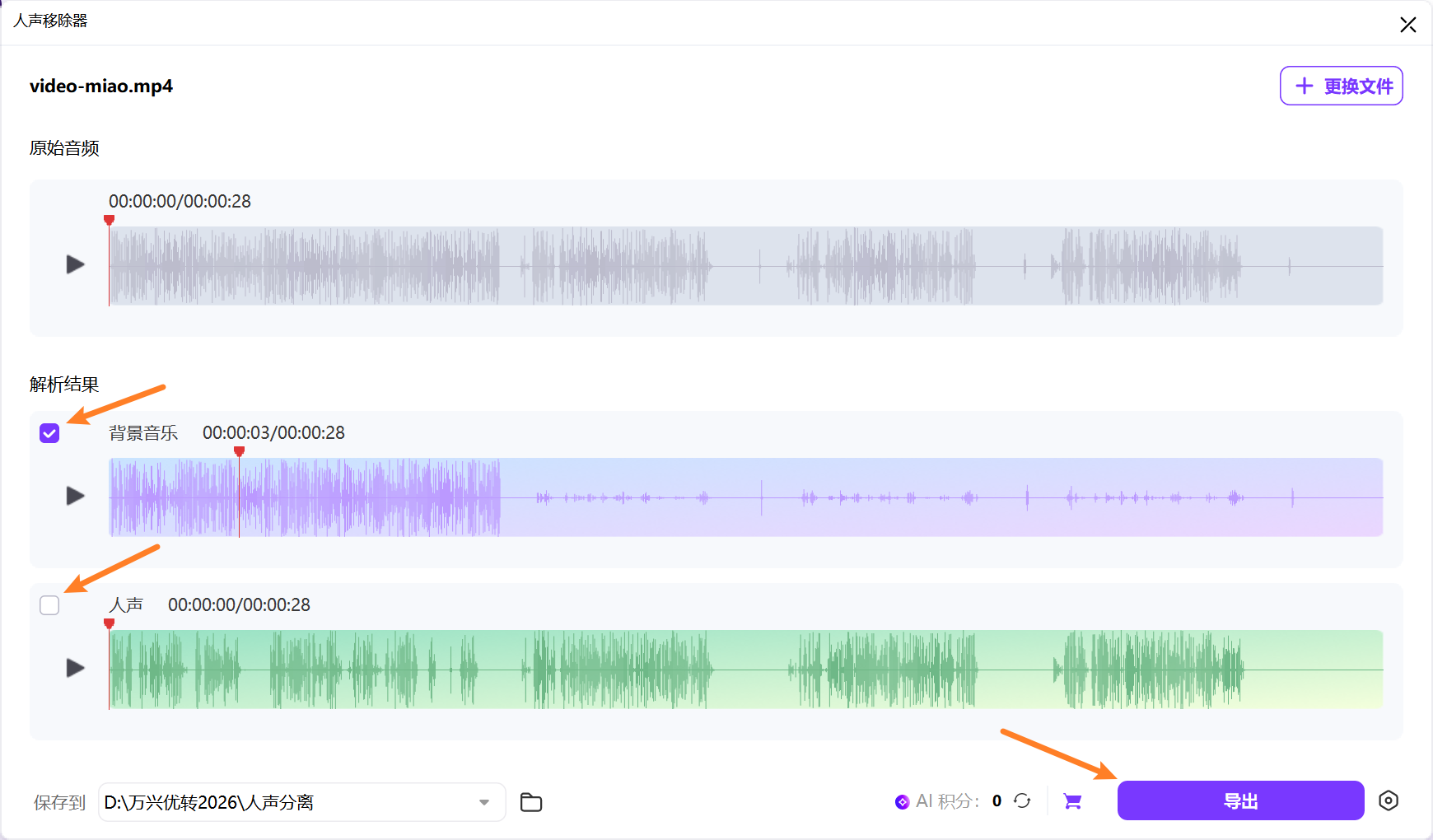Uncheck the 背景音乐 checkbox
The height and width of the screenshot is (840, 1433).
49,433
